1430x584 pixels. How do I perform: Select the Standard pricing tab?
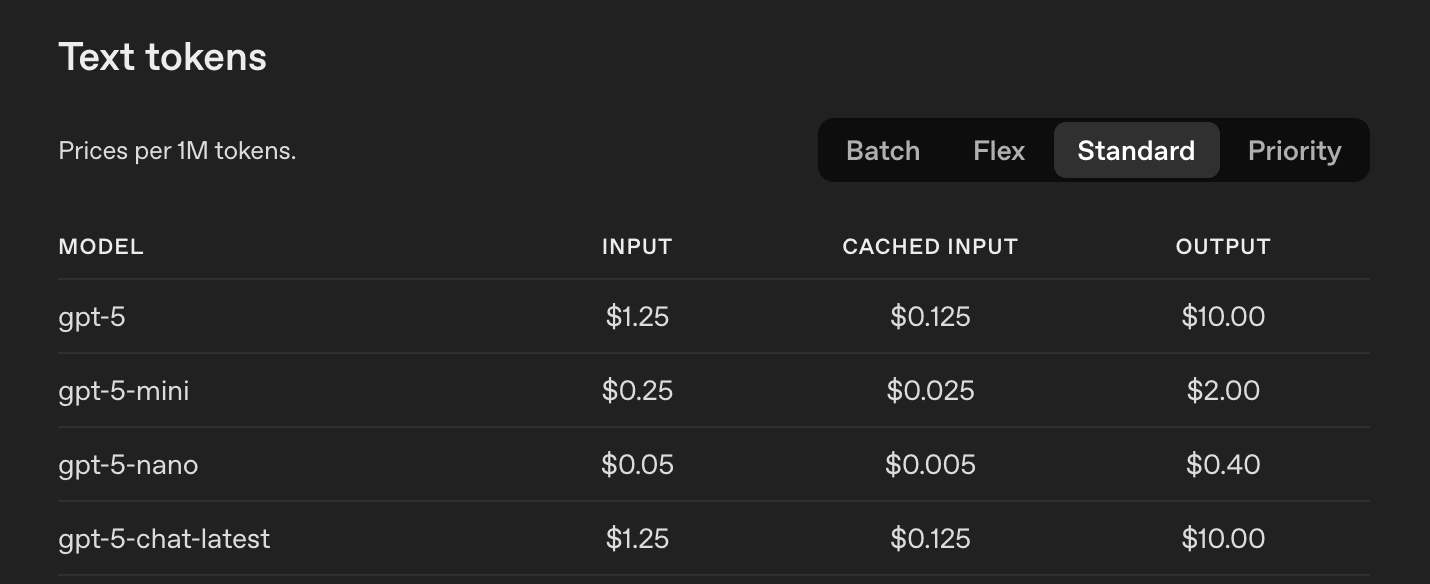tap(1136, 151)
